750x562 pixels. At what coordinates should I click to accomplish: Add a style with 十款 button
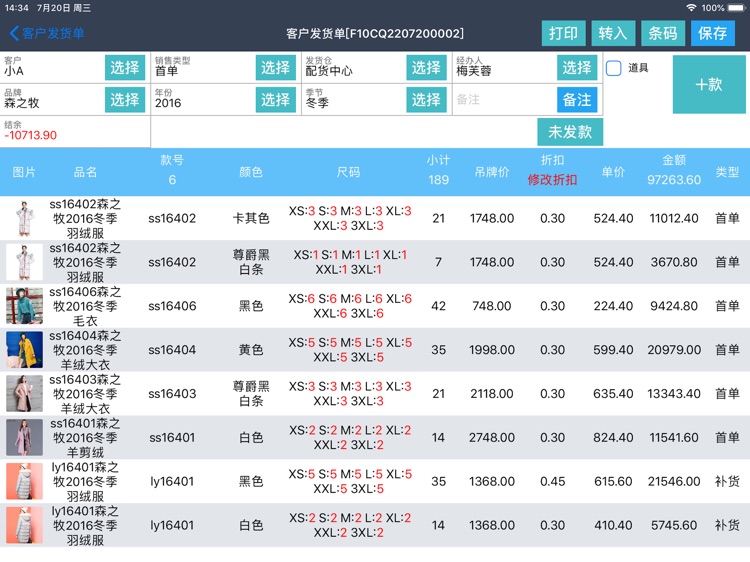pyautogui.click(x=709, y=85)
